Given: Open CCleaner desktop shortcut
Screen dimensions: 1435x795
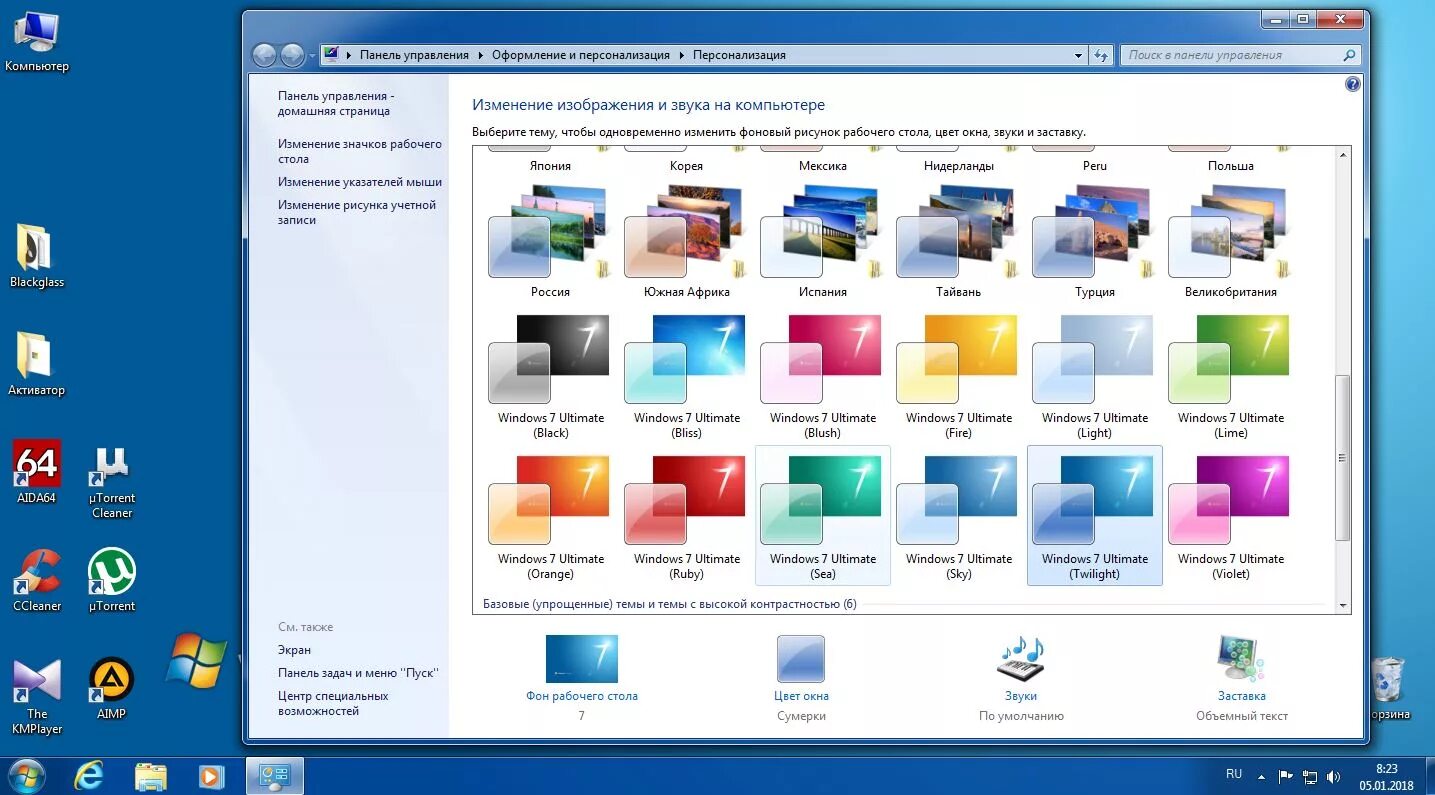Looking at the screenshot, I should 37,580.
